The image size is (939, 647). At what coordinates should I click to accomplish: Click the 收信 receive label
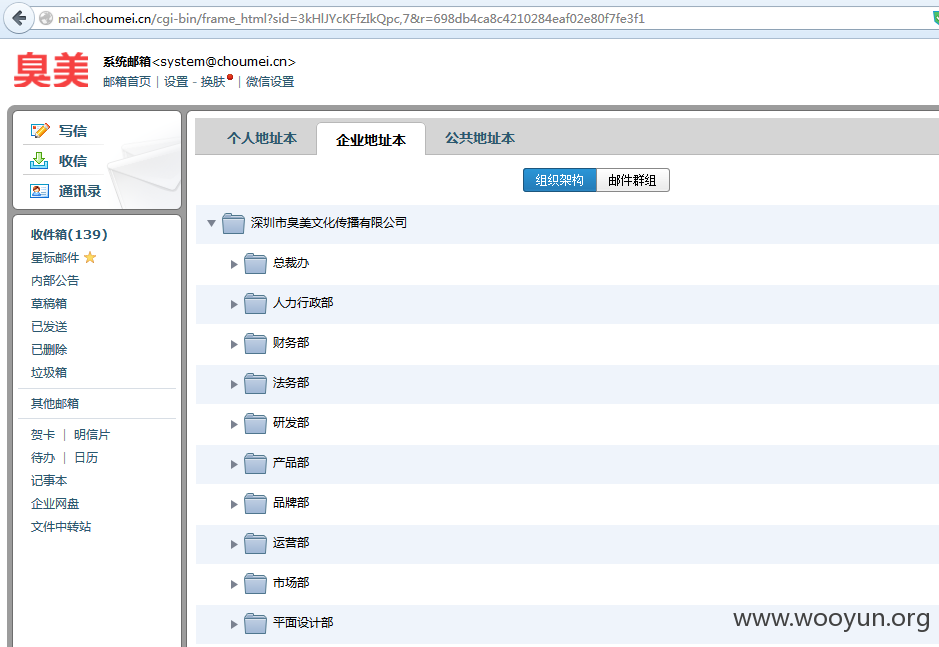73,161
